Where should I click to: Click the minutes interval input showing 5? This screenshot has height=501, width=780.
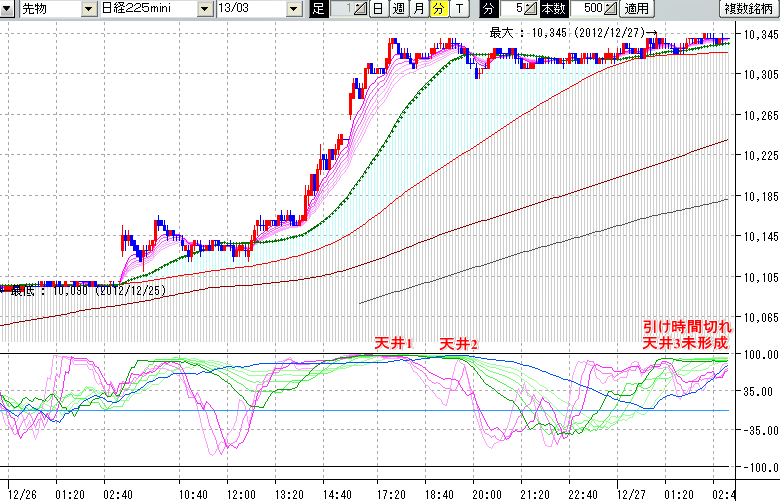(x=511, y=9)
